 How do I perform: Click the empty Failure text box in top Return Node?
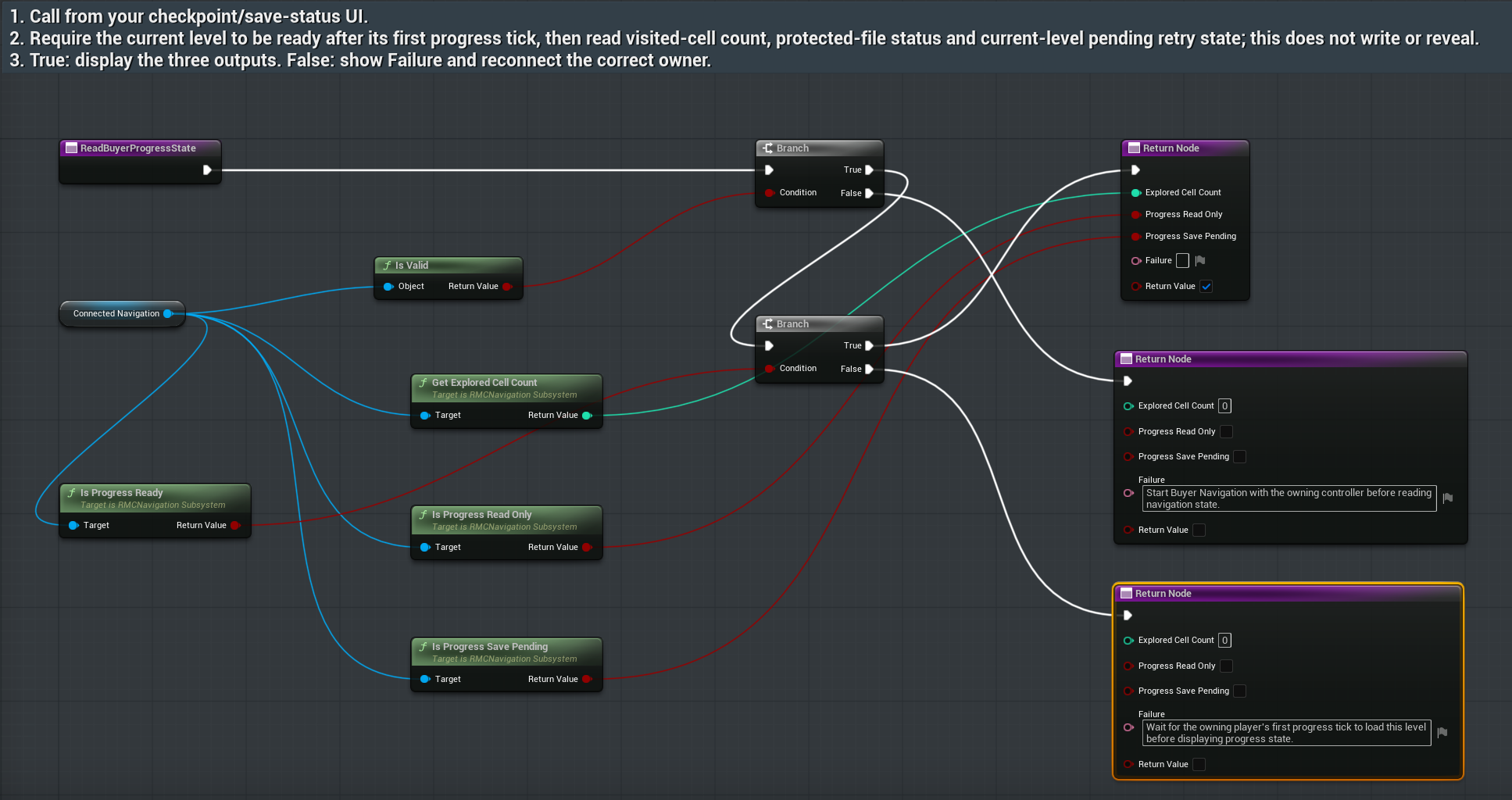coord(1182,261)
